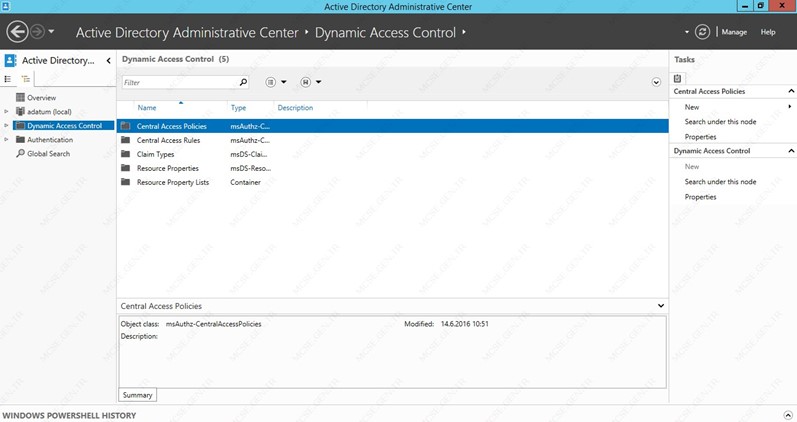This screenshot has width=797, height=422.
Task: Select Authentication node
Action: 50,140
